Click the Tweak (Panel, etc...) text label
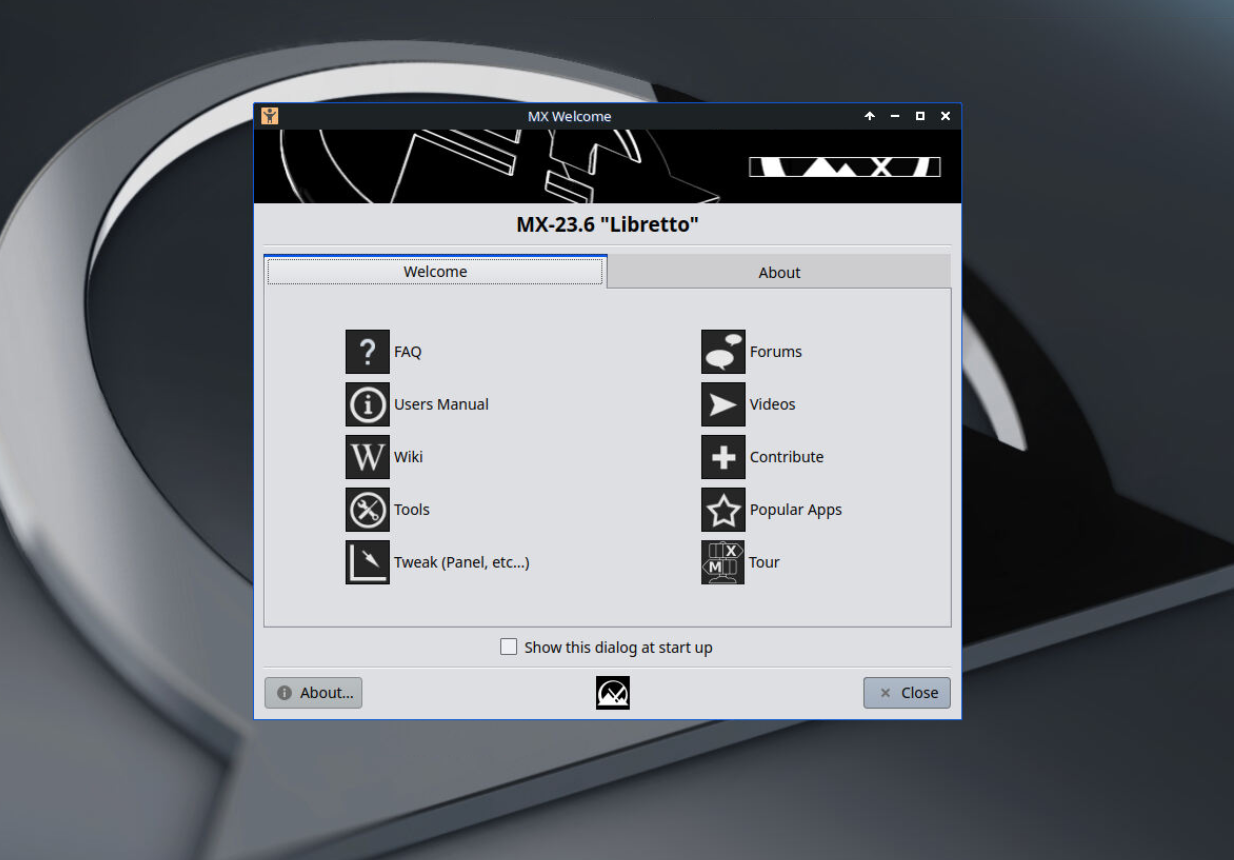The width and height of the screenshot is (1234, 860). 462,562
